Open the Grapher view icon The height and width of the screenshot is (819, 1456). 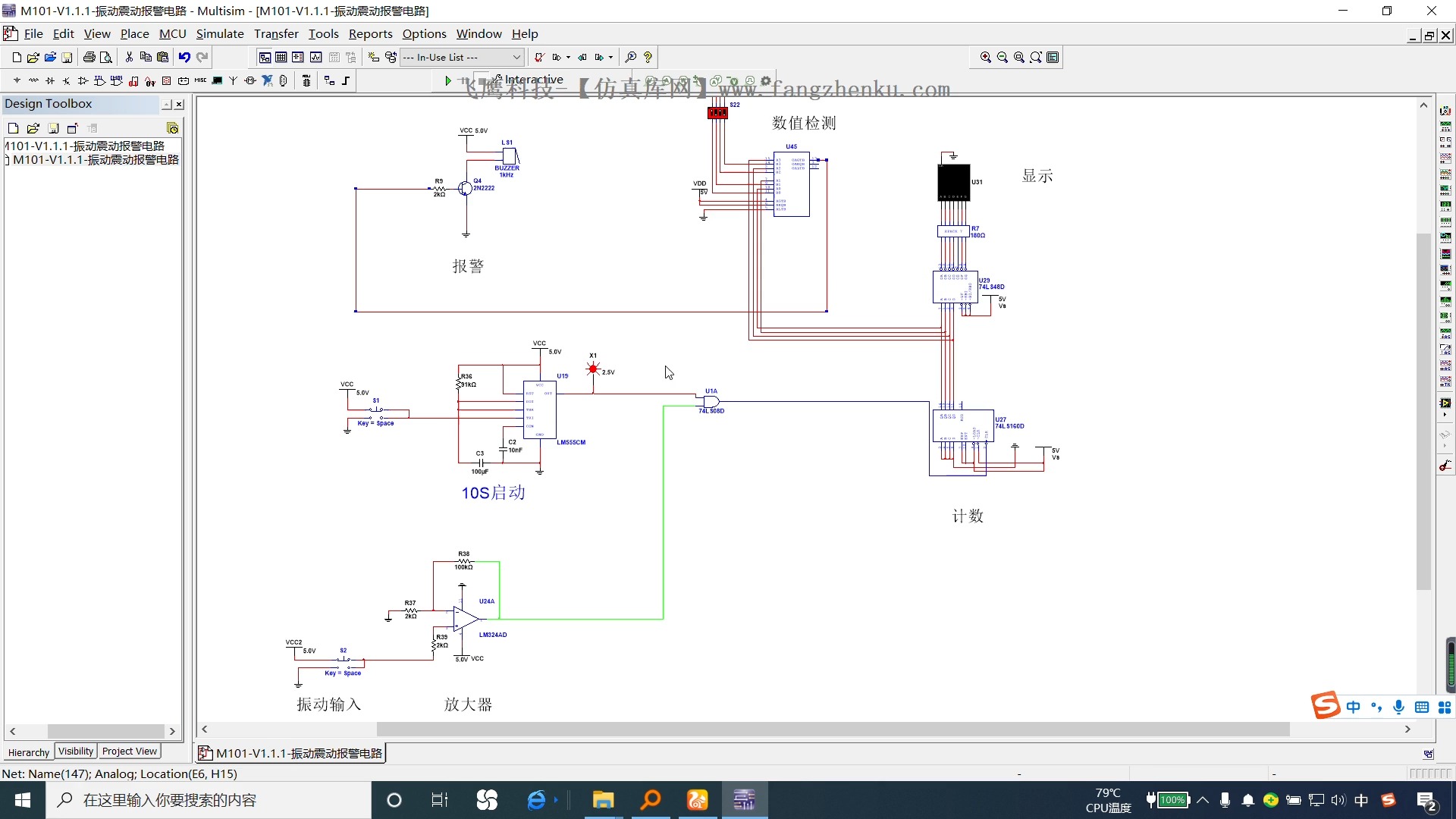[315, 57]
